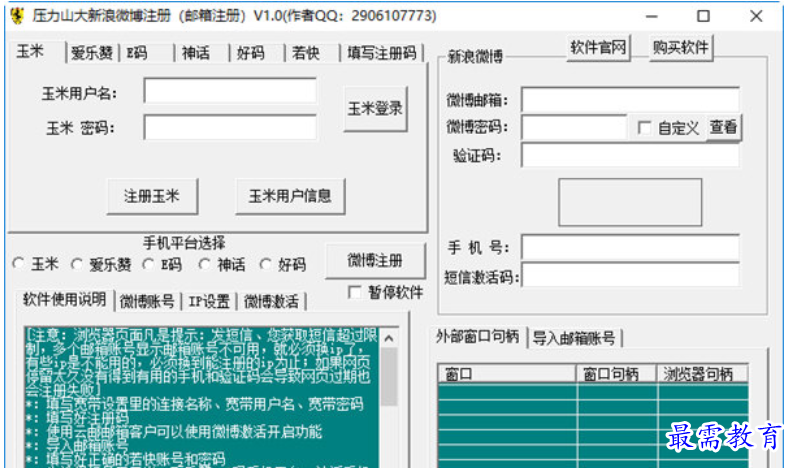Viewport: 790px width, 468px height.
Task: Click the instructions scrollbar up arrow
Action: (x=388, y=339)
